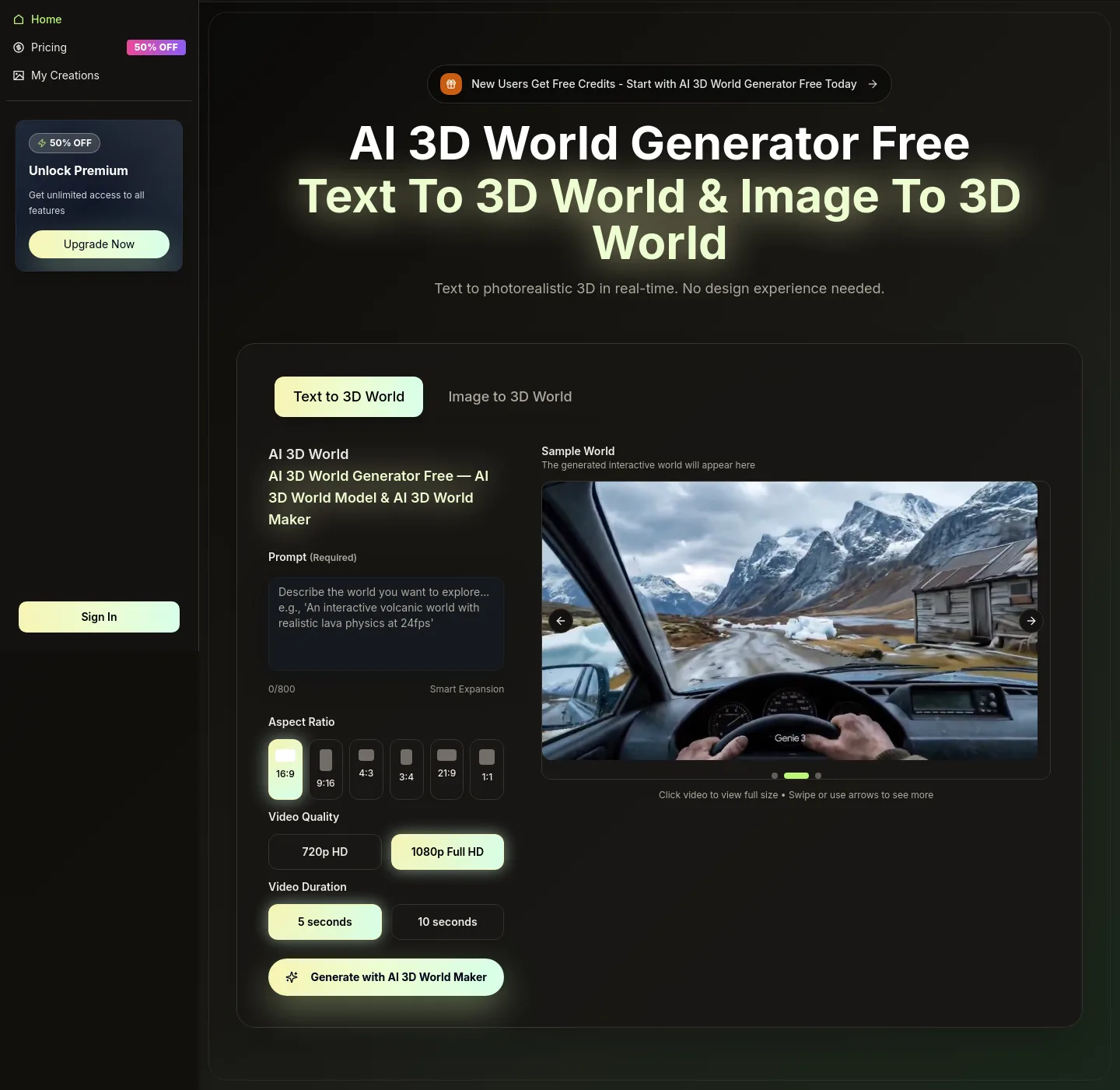Switch to the Text to 3D World tab
The height and width of the screenshot is (1090, 1120).
(x=348, y=397)
